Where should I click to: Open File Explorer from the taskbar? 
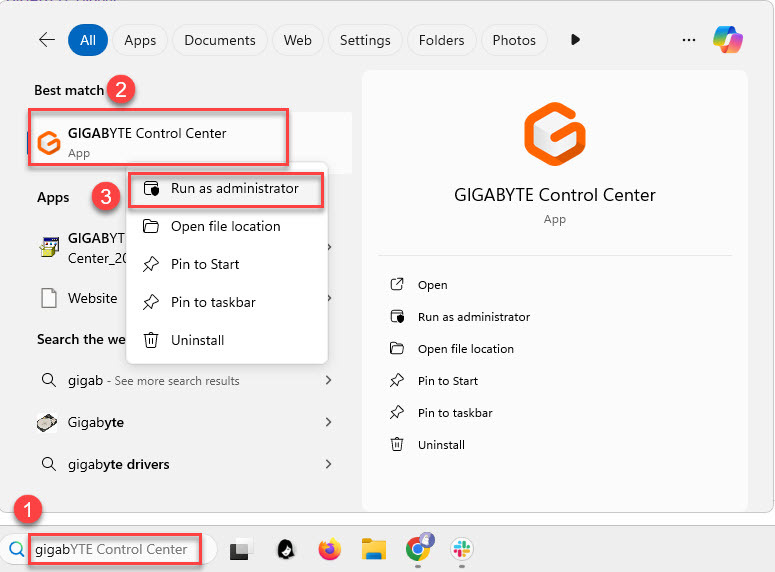point(374,549)
